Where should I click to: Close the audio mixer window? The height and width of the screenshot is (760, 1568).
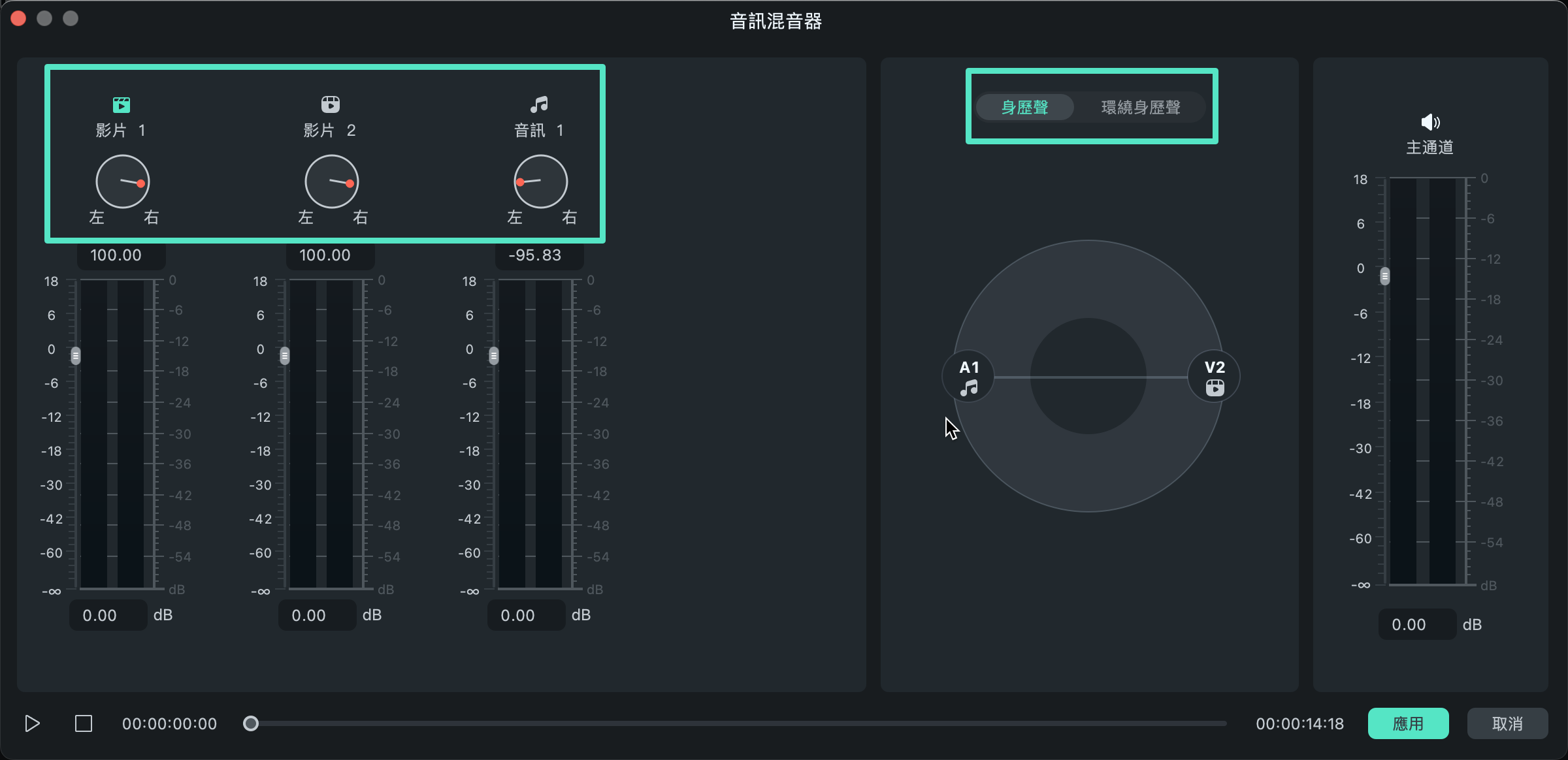tap(18, 18)
